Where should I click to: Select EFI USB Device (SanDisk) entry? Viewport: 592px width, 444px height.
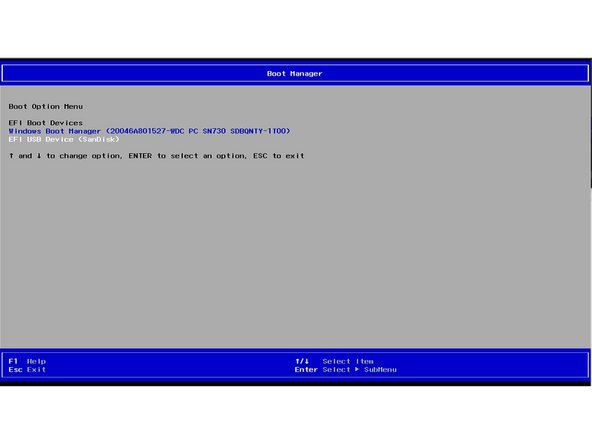(64, 139)
